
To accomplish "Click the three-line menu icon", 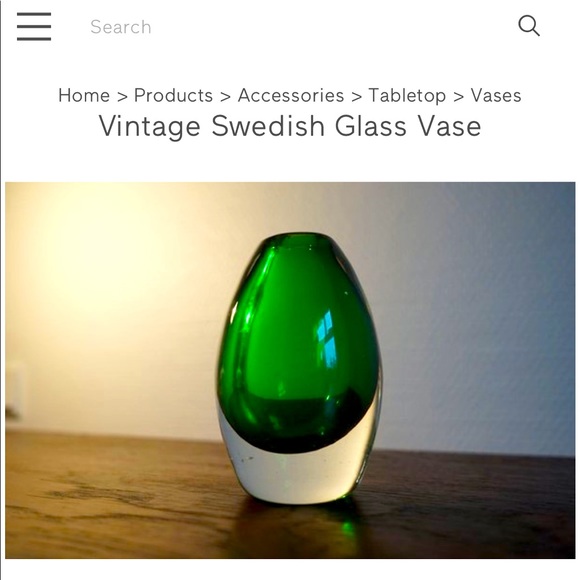I will [x=34, y=26].
